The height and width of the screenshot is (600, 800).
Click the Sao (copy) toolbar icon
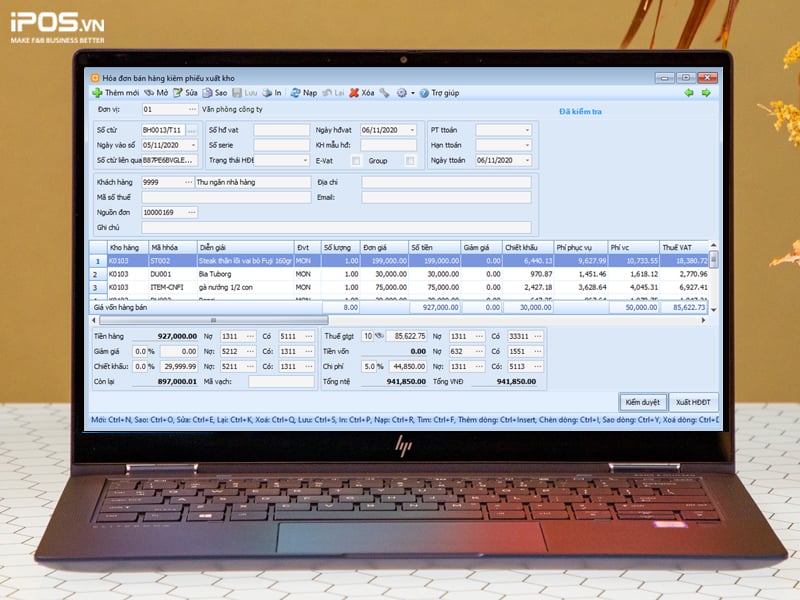click(207, 93)
